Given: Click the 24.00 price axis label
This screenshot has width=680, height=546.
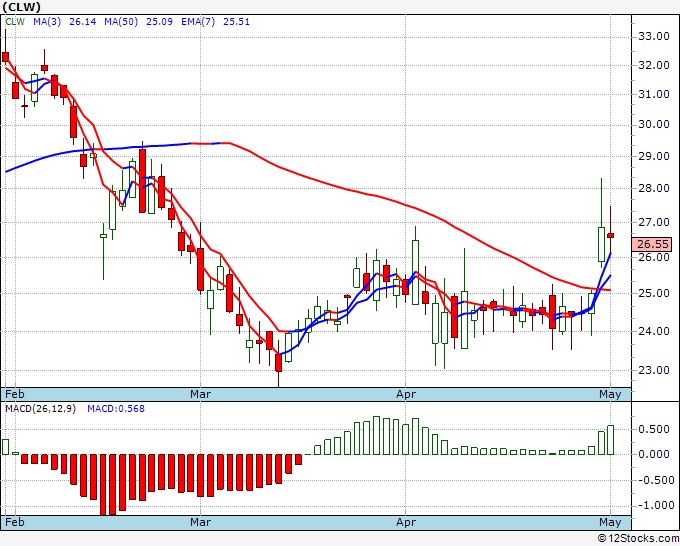Looking at the screenshot, I should point(654,331).
